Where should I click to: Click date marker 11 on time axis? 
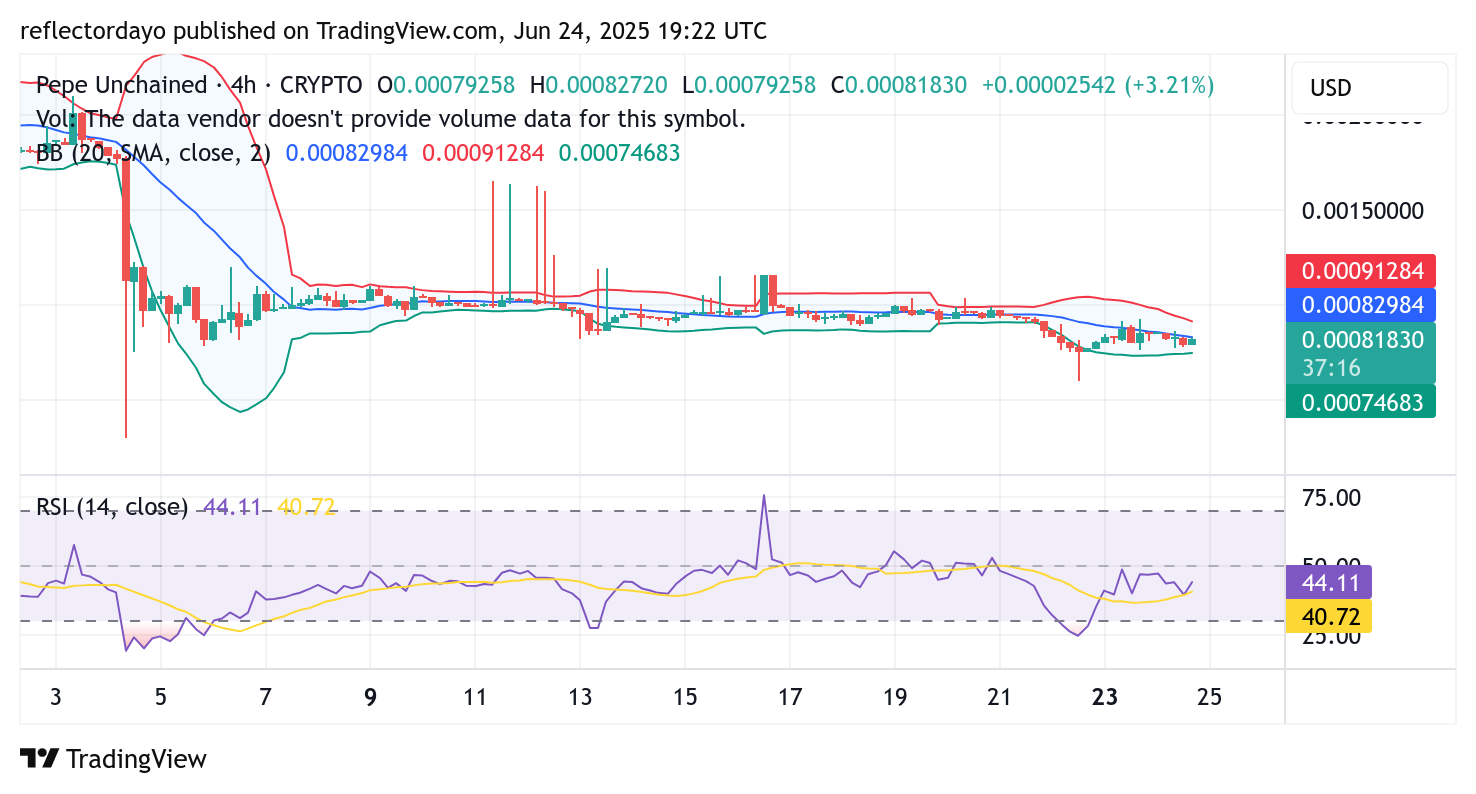coord(475,697)
